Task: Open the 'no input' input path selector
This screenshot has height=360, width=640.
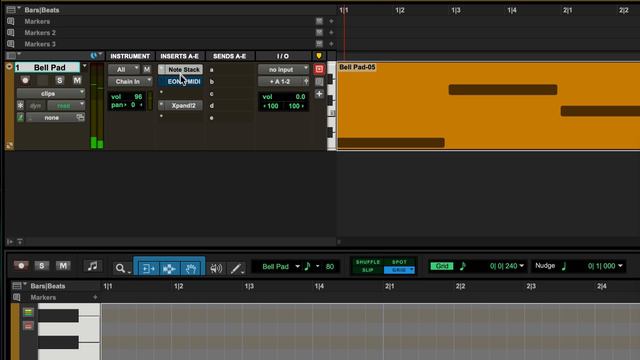Action: (283, 69)
